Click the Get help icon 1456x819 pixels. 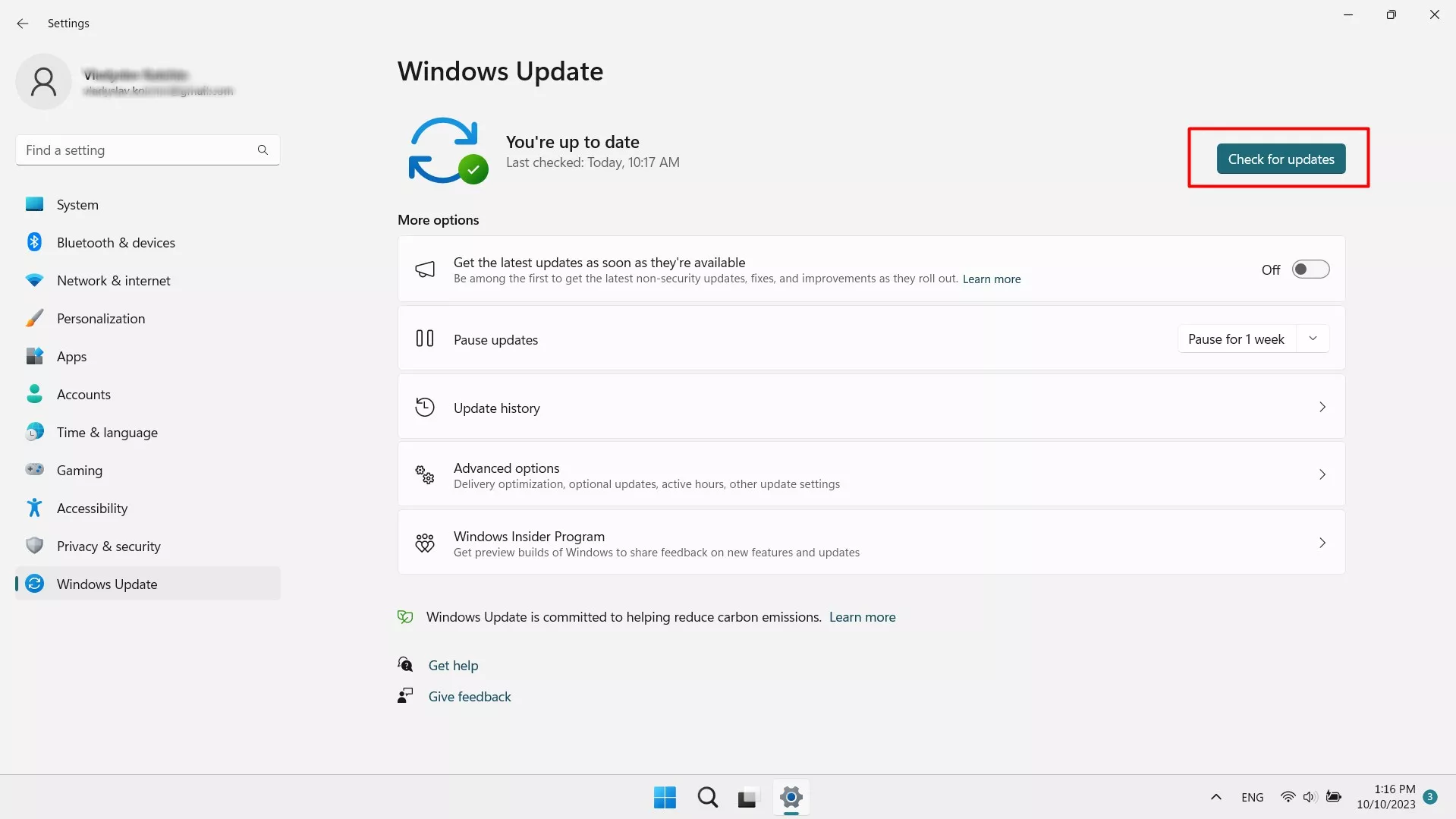point(406,665)
